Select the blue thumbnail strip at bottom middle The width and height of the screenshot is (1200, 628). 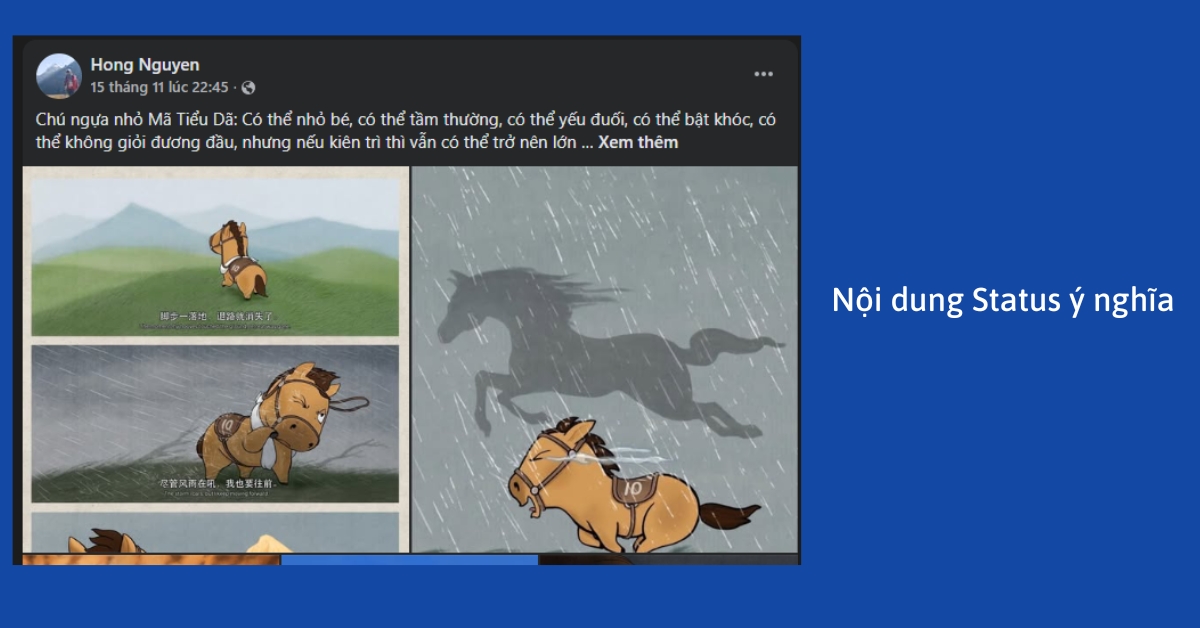410,560
